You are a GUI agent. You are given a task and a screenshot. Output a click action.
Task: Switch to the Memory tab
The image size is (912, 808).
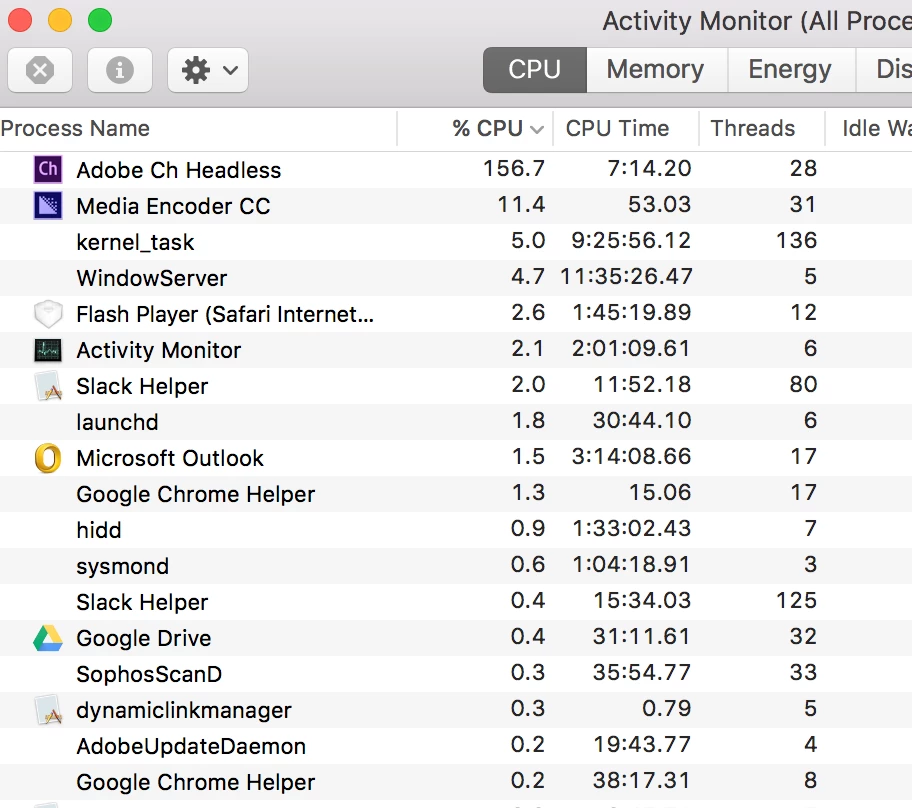pos(656,70)
